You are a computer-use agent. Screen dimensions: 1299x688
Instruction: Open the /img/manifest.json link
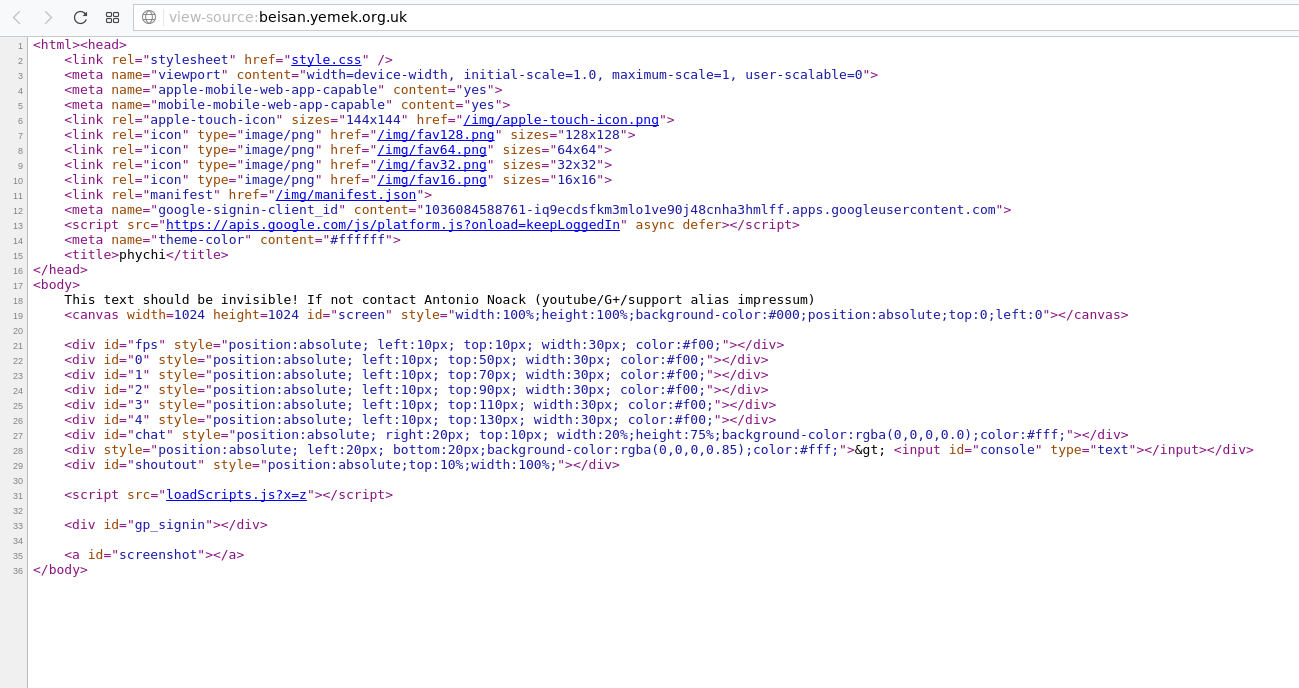click(346, 195)
